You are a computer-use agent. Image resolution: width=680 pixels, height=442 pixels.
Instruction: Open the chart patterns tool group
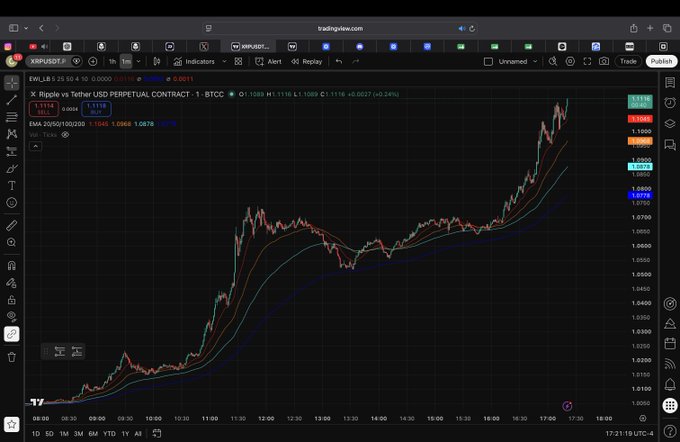pos(12,134)
